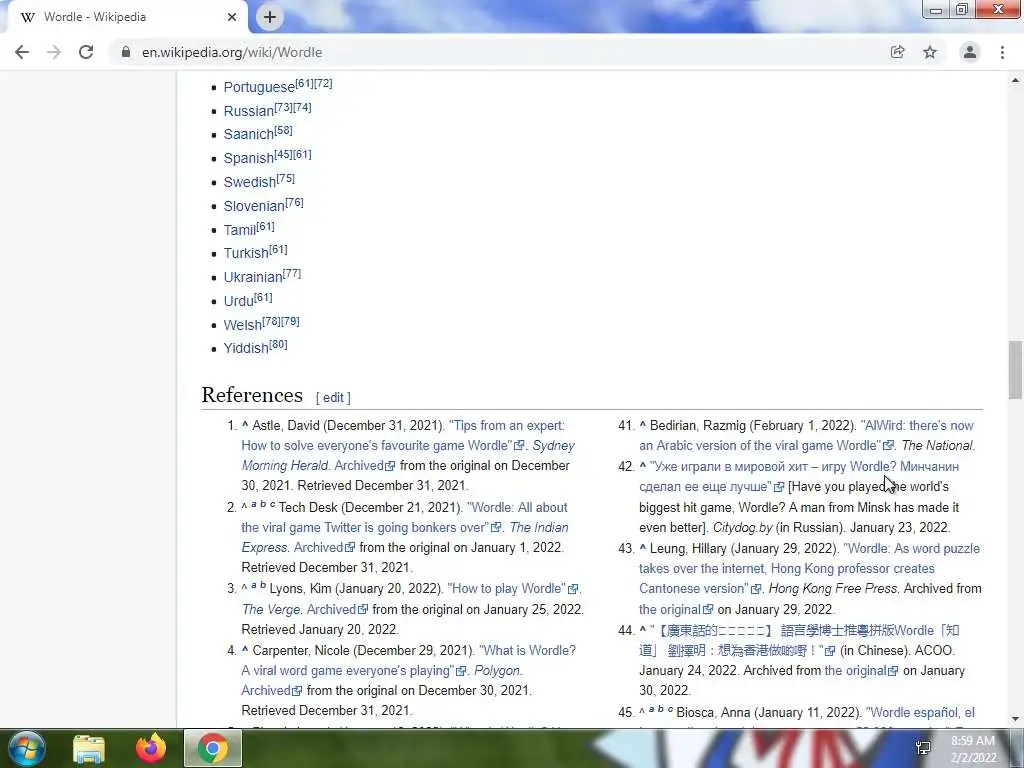Open File Explorer from the taskbar
Screen dimensions: 1024x768
[x=89, y=748]
